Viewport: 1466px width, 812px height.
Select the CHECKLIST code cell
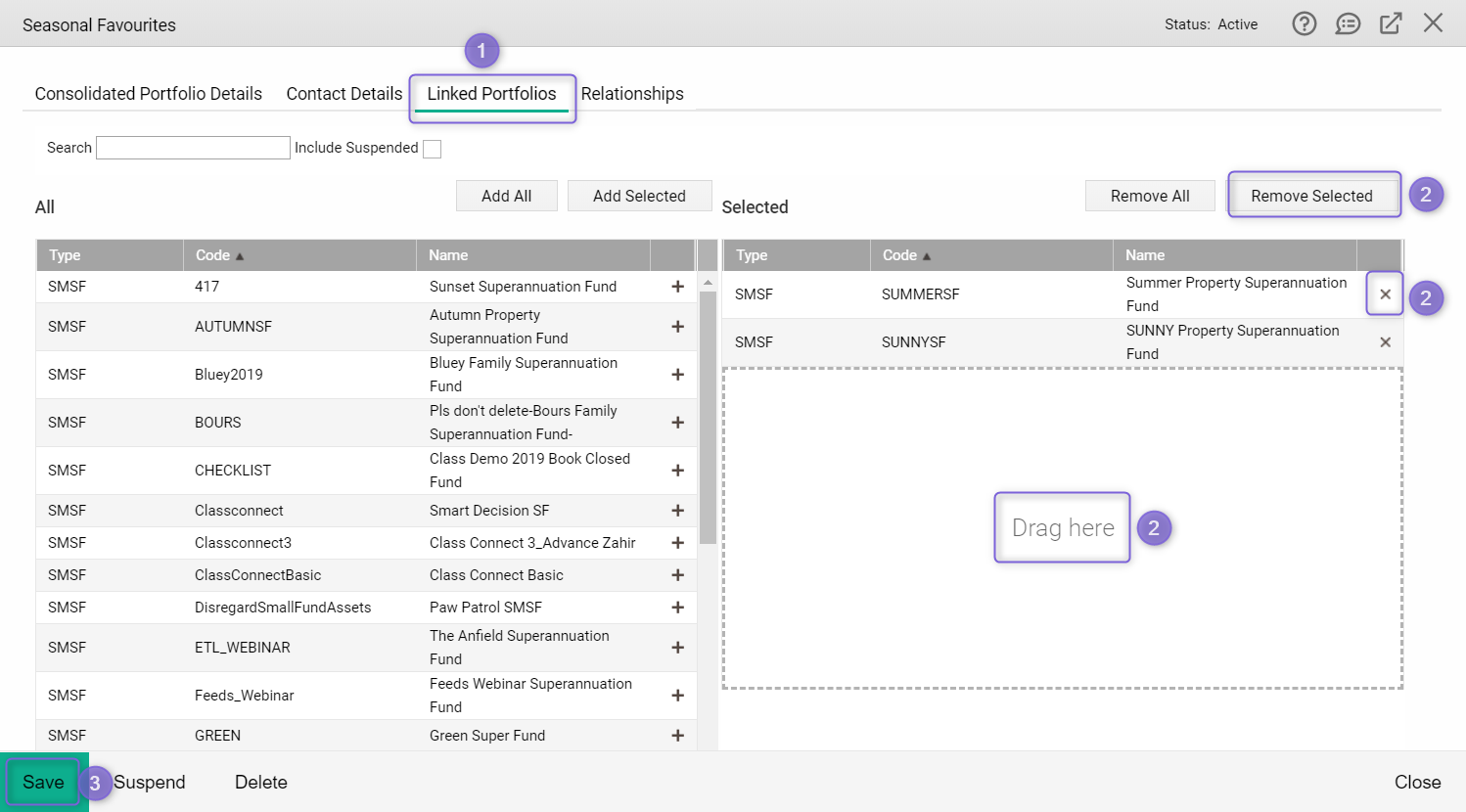[233, 471]
